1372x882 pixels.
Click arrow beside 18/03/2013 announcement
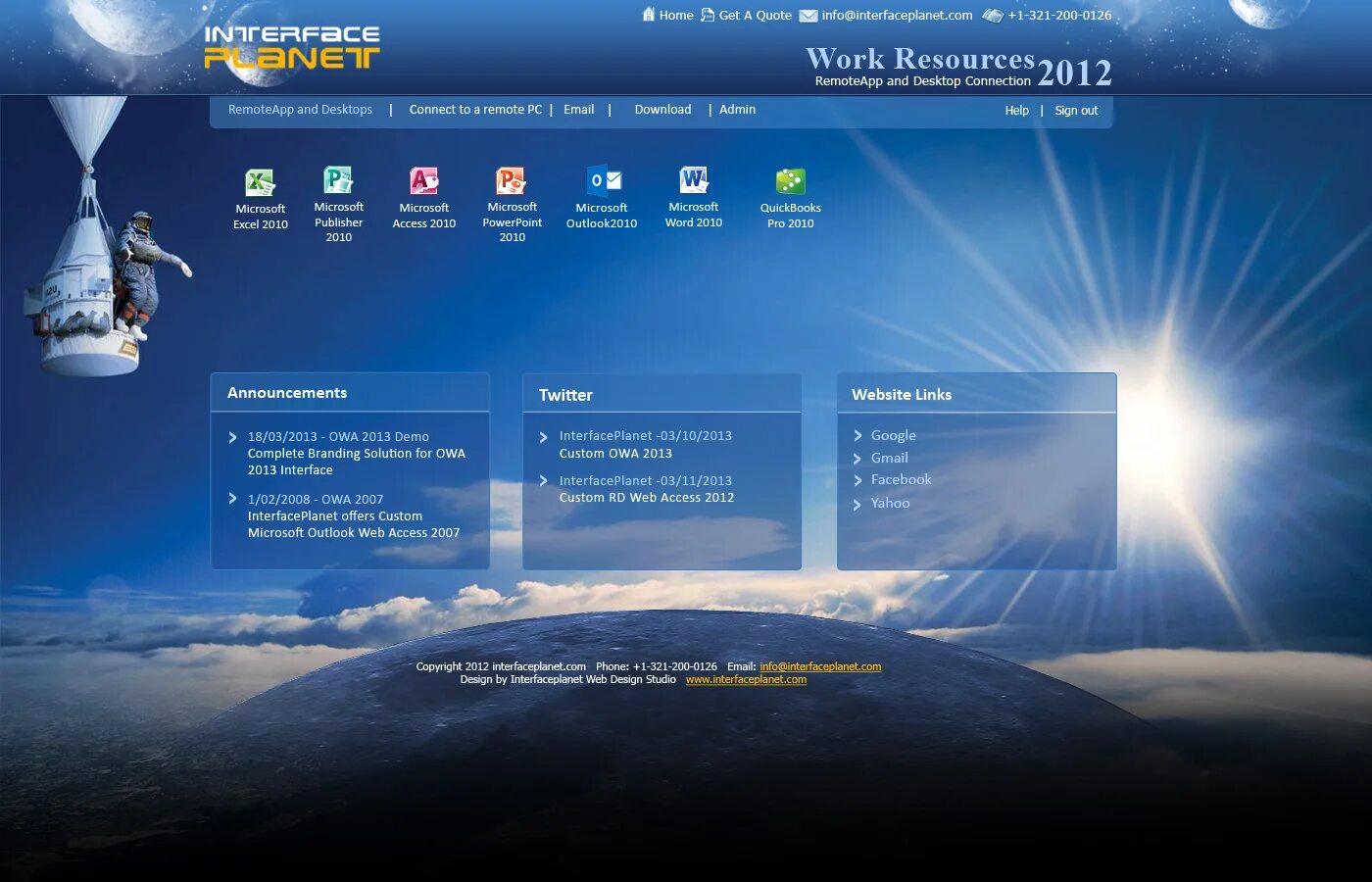click(x=232, y=437)
